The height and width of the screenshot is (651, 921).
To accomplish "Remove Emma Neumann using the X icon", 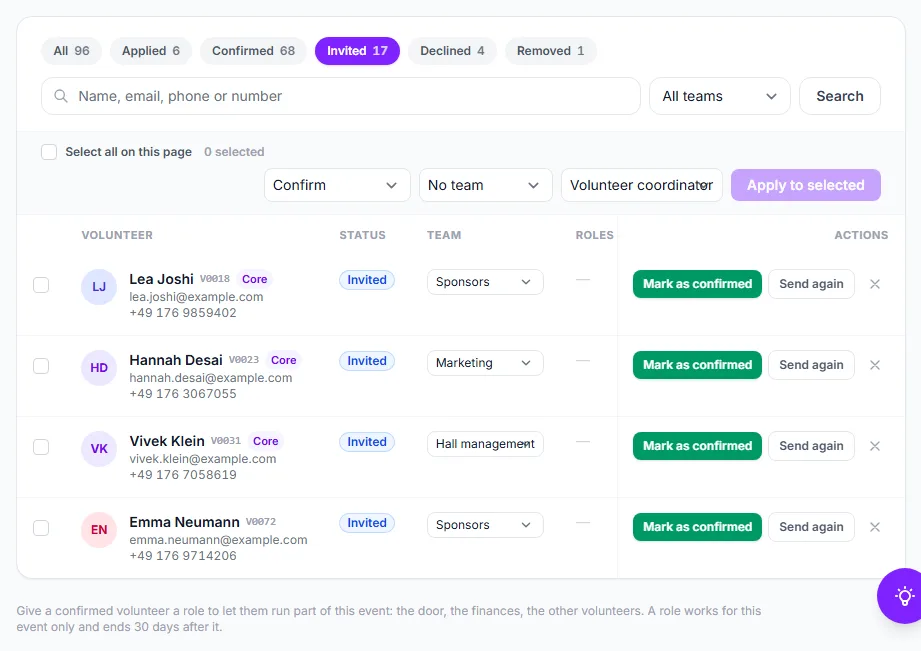I will (x=875, y=528).
